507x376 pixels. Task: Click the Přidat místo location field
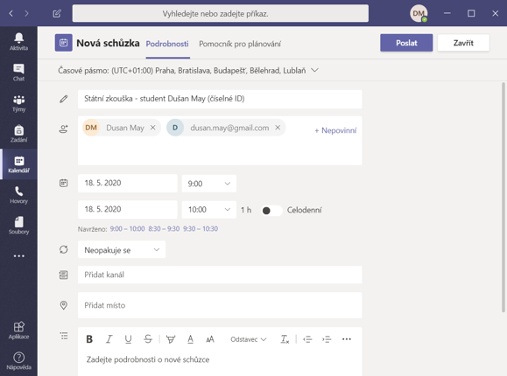pos(220,305)
